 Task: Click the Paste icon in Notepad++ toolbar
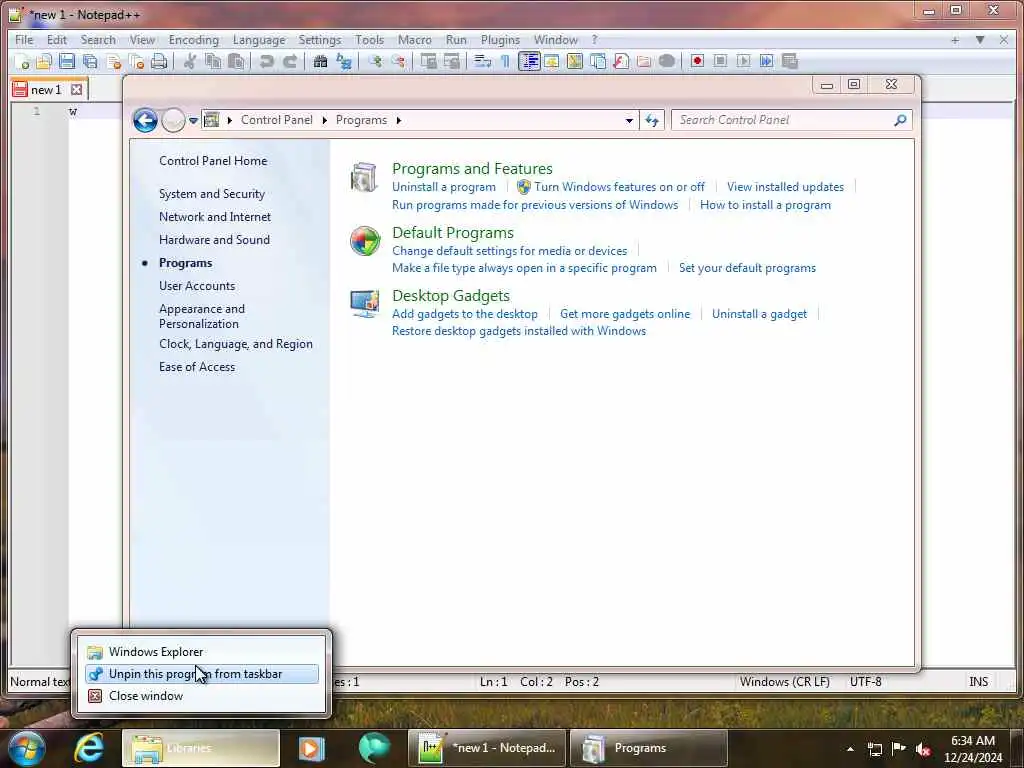[236, 61]
